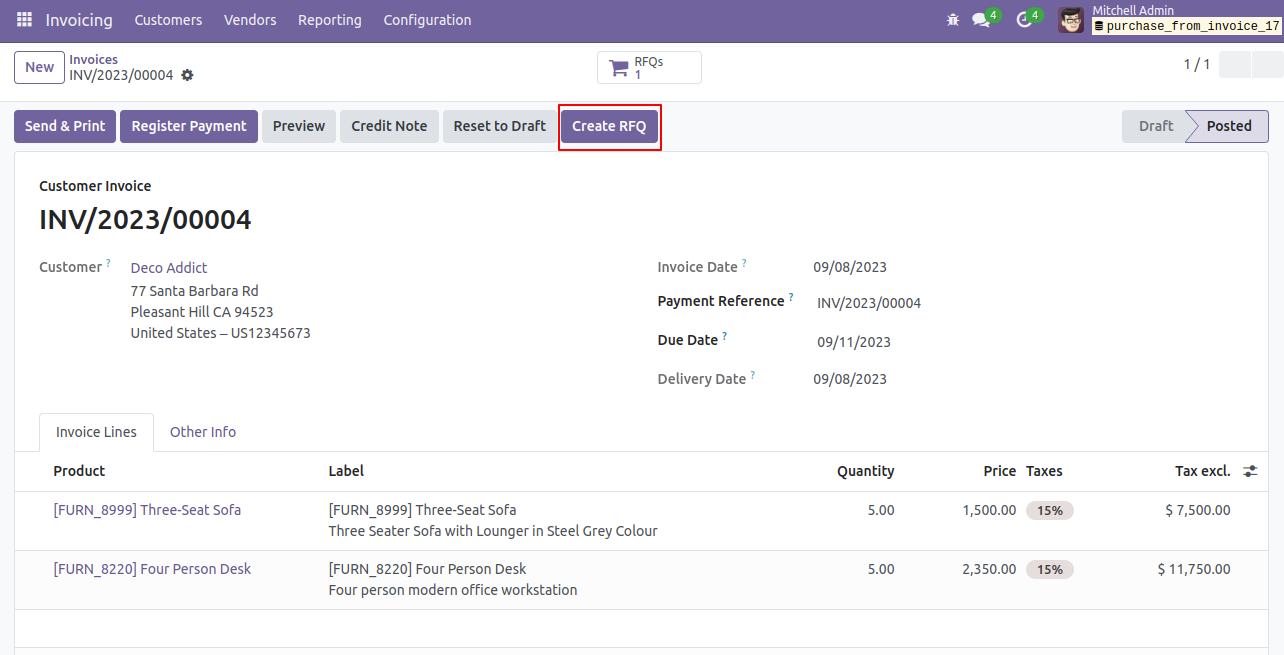Screen dimensions: 1284x655
Task: Click Reset to Draft button
Action: coord(500,126)
